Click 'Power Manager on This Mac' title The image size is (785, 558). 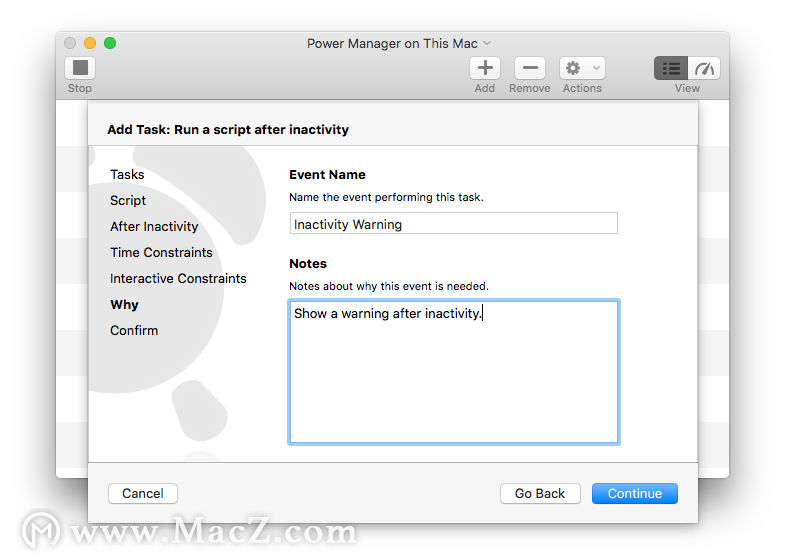[392, 44]
